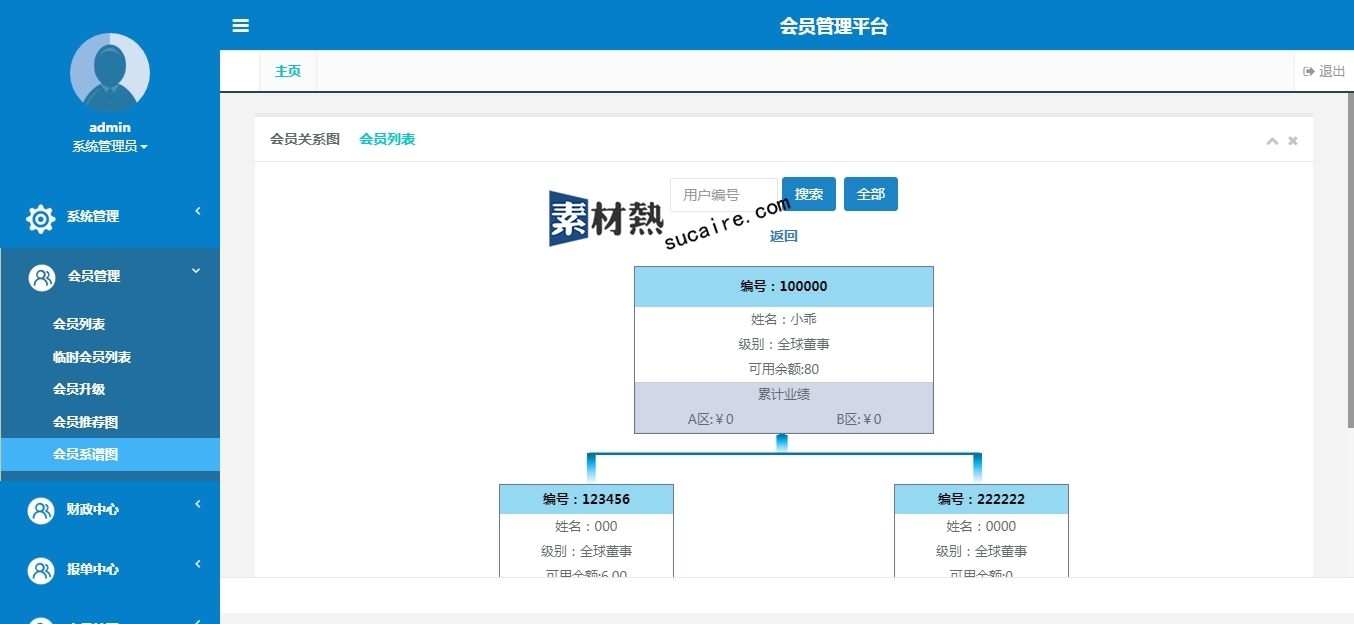This screenshot has height=624, width=1354.
Task: Expand the 财政中心 menu arrow
Action: (197, 503)
